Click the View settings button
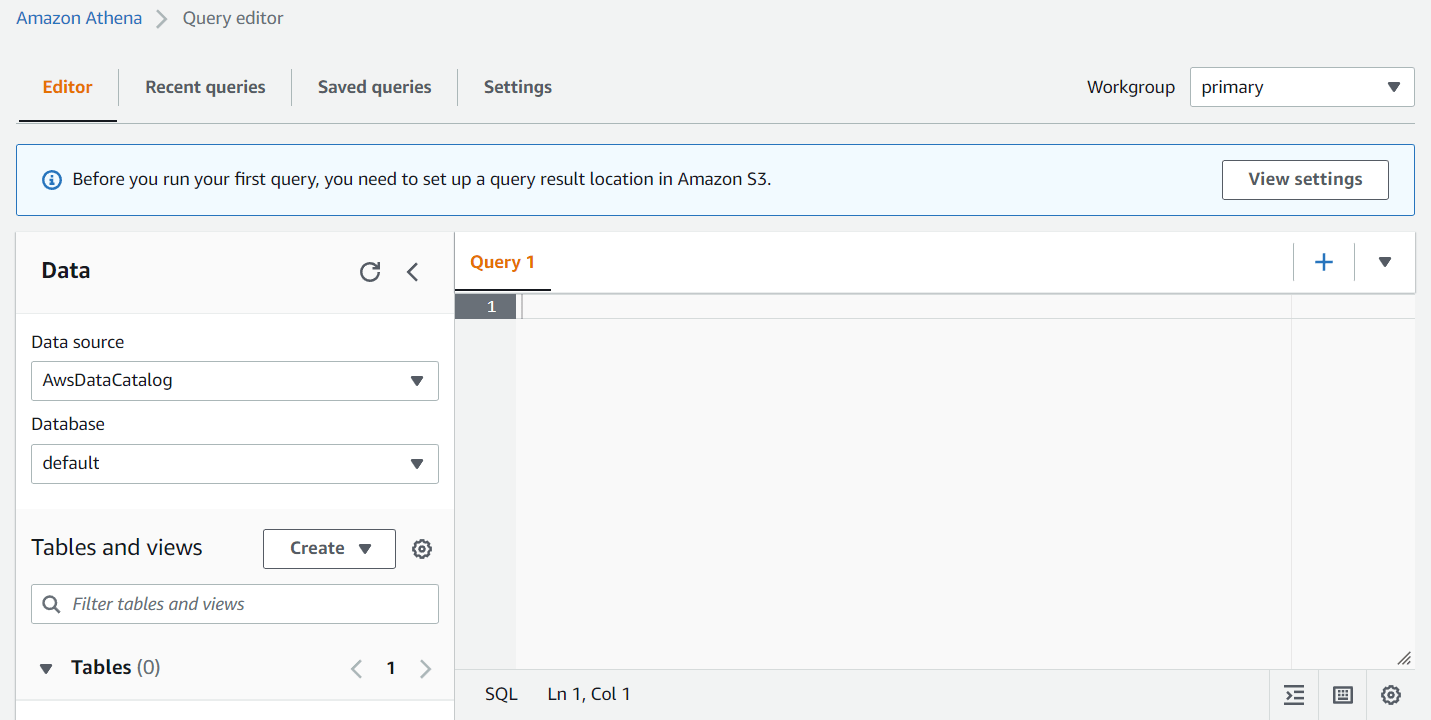The width and height of the screenshot is (1431, 720). coord(1305,179)
